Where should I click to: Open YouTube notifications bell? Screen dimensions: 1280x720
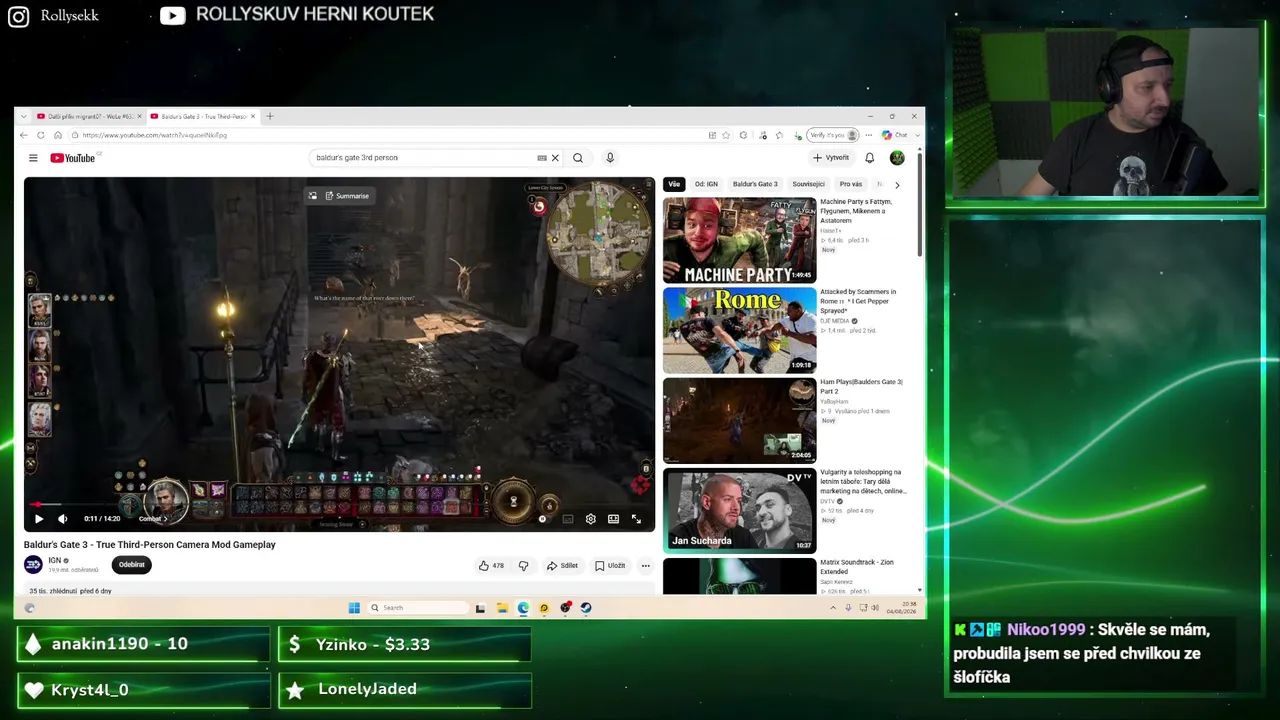(x=869, y=158)
